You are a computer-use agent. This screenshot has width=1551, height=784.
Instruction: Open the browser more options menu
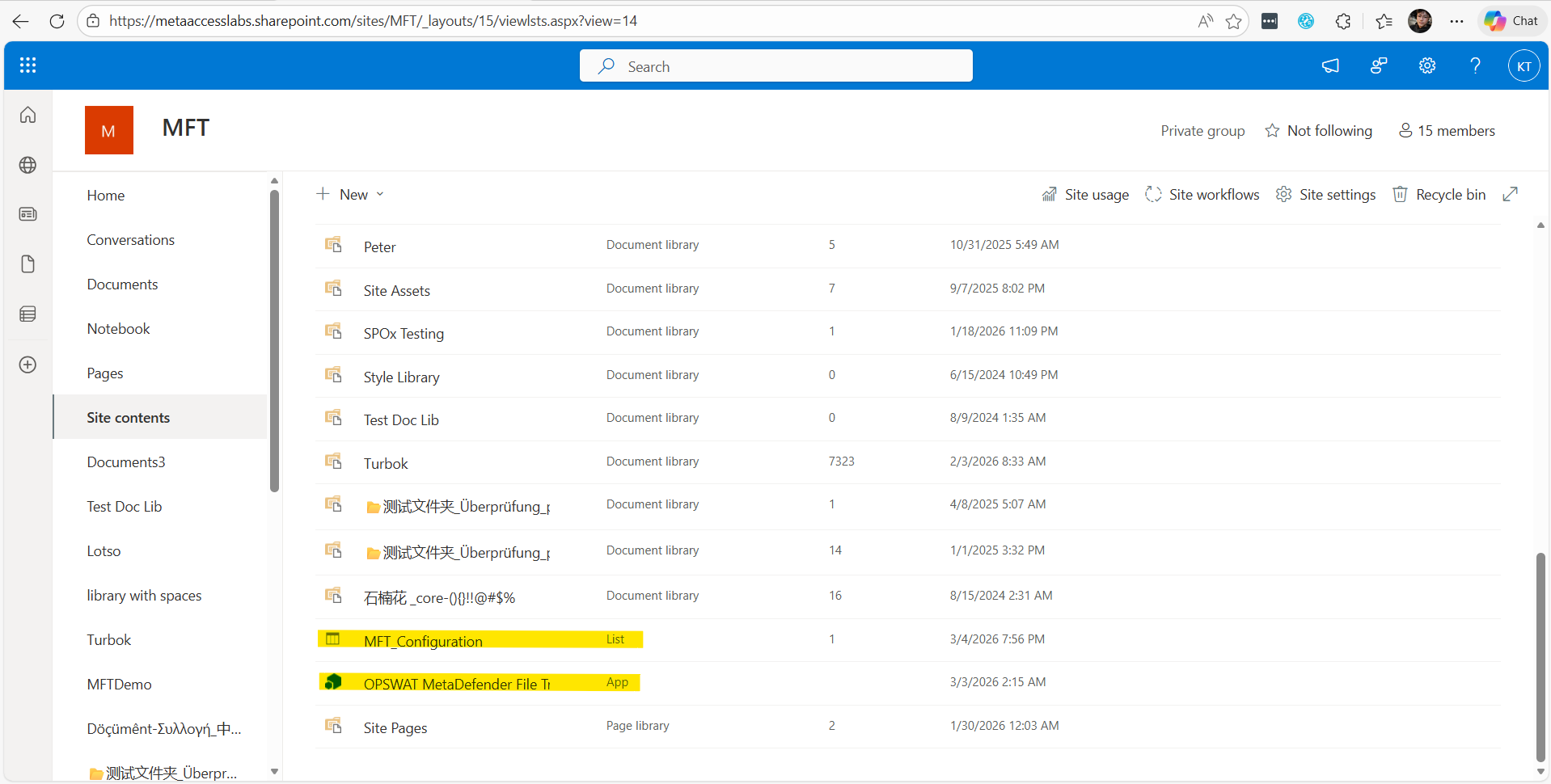[1457, 21]
